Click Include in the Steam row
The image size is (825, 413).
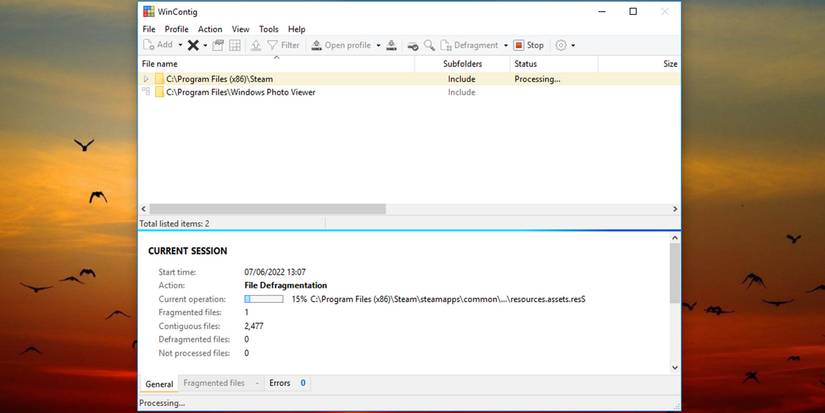[461, 79]
